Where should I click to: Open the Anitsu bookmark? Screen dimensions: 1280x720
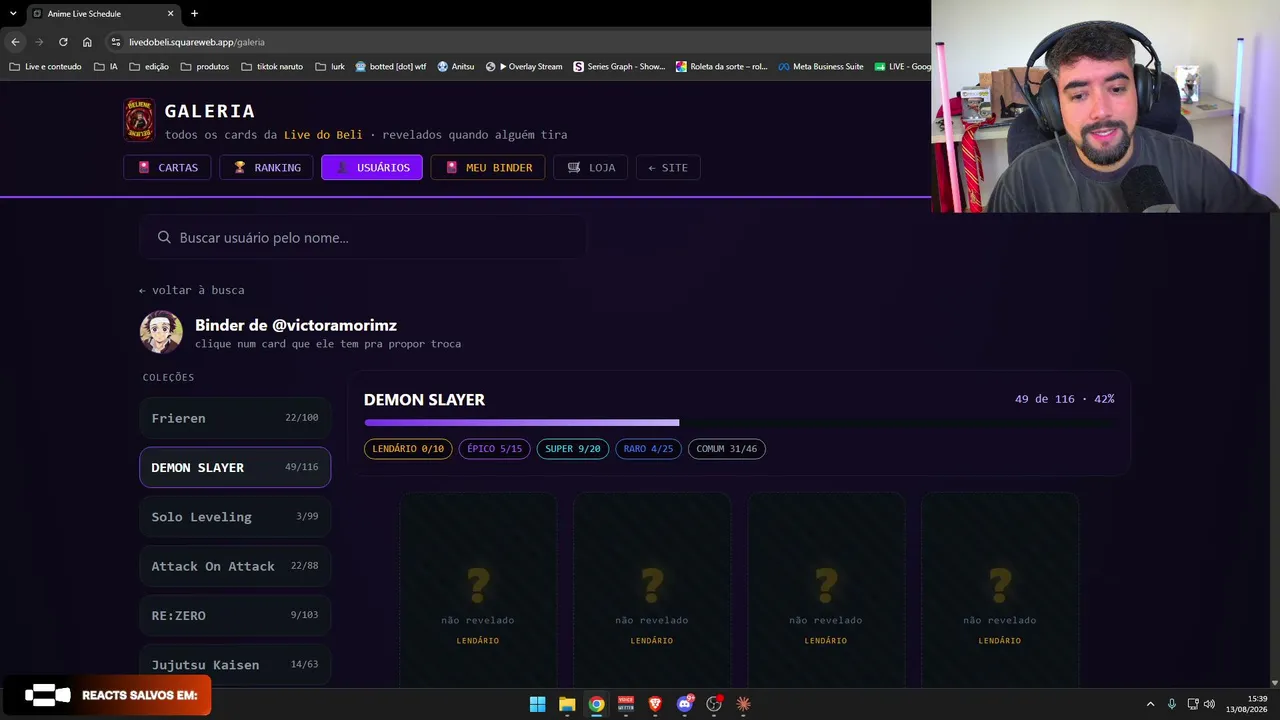[x=456, y=67]
